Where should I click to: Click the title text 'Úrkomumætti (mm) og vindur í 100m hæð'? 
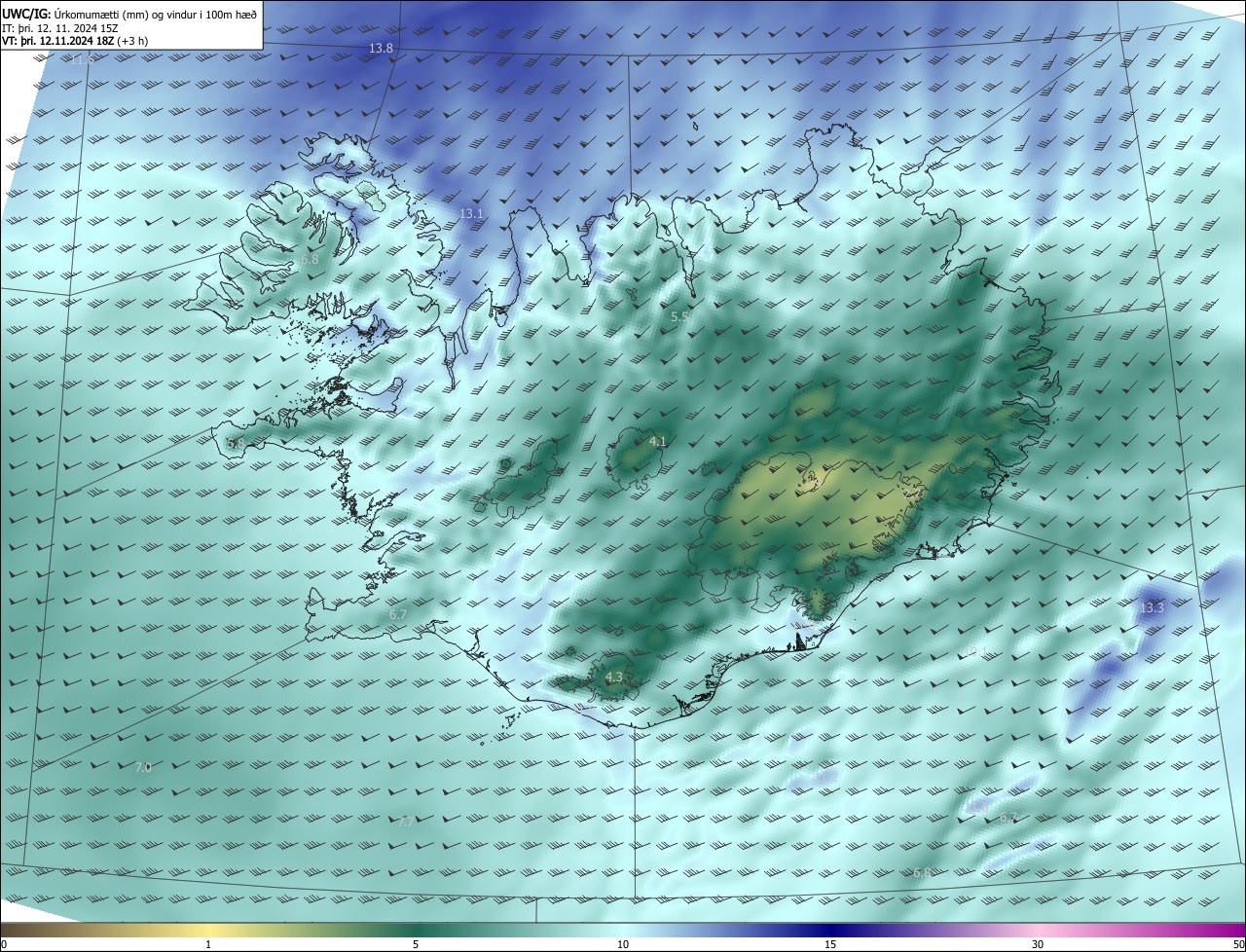pyautogui.click(x=155, y=14)
